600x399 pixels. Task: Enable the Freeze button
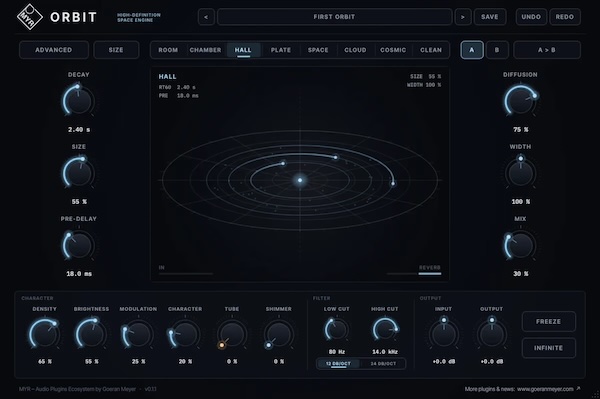[x=548, y=321]
